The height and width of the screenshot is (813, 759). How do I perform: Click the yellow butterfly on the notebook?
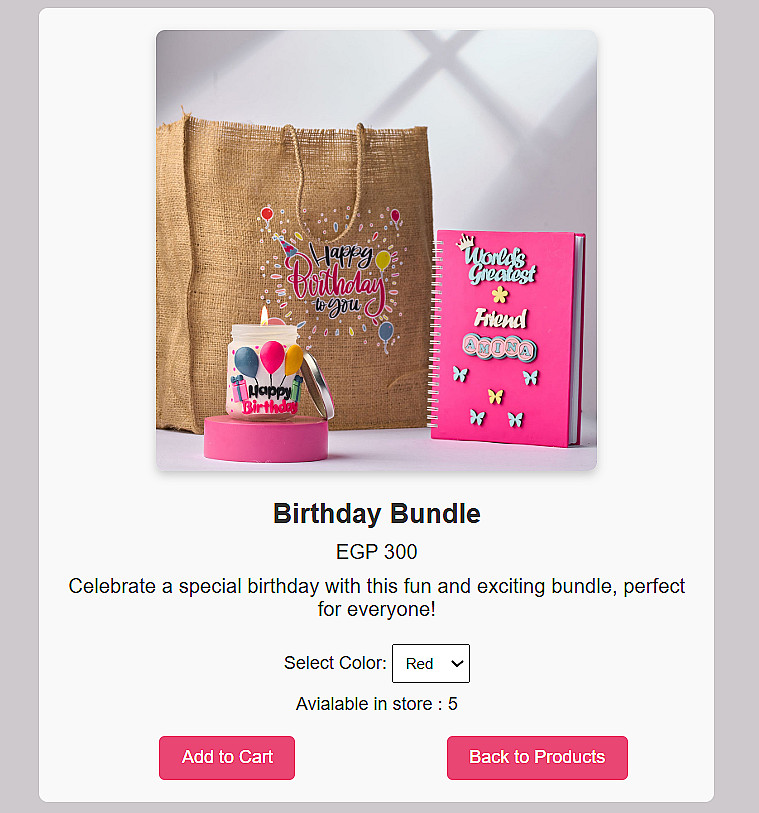(496, 397)
